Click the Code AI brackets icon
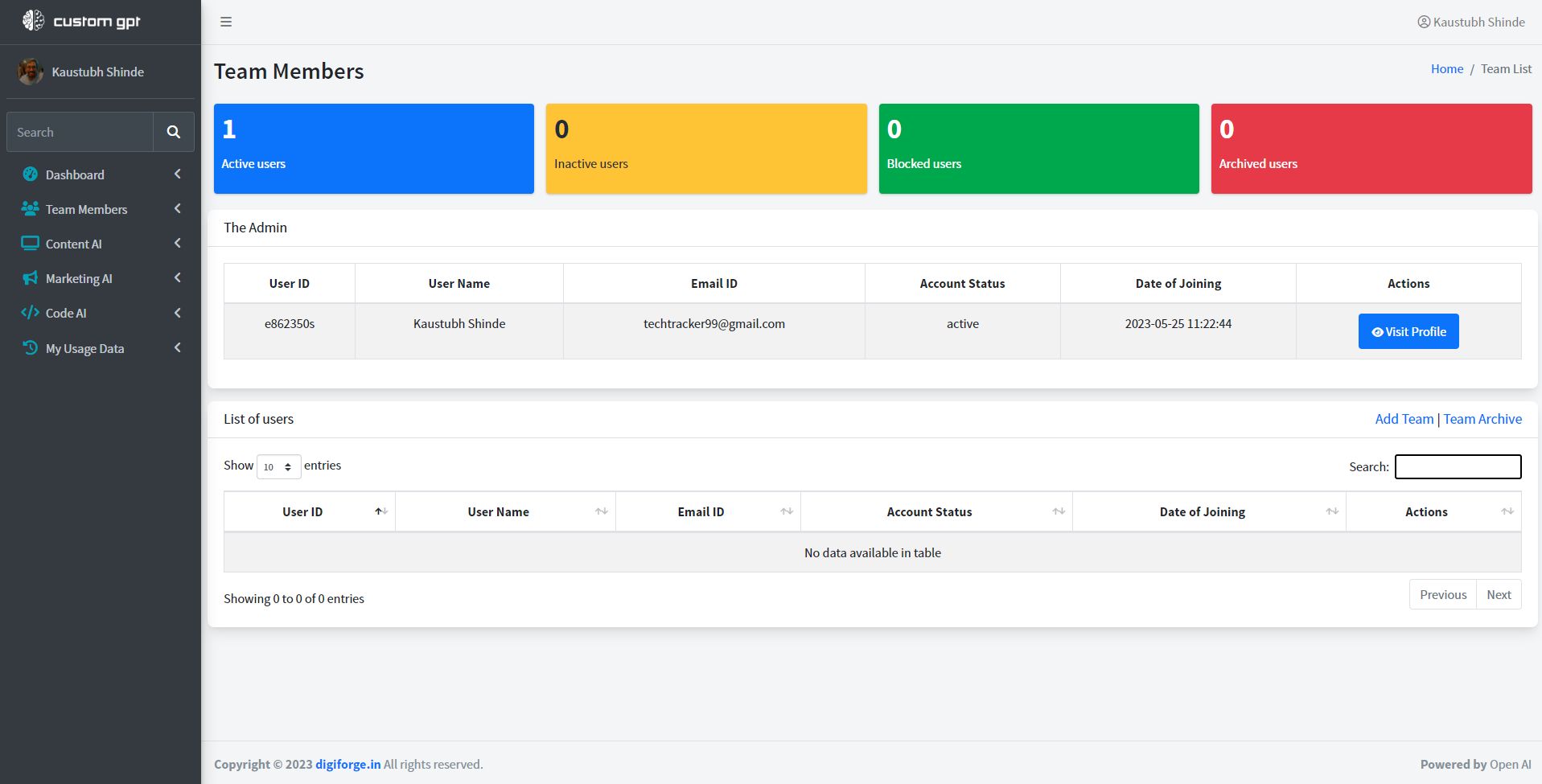The image size is (1542, 784). click(31, 313)
